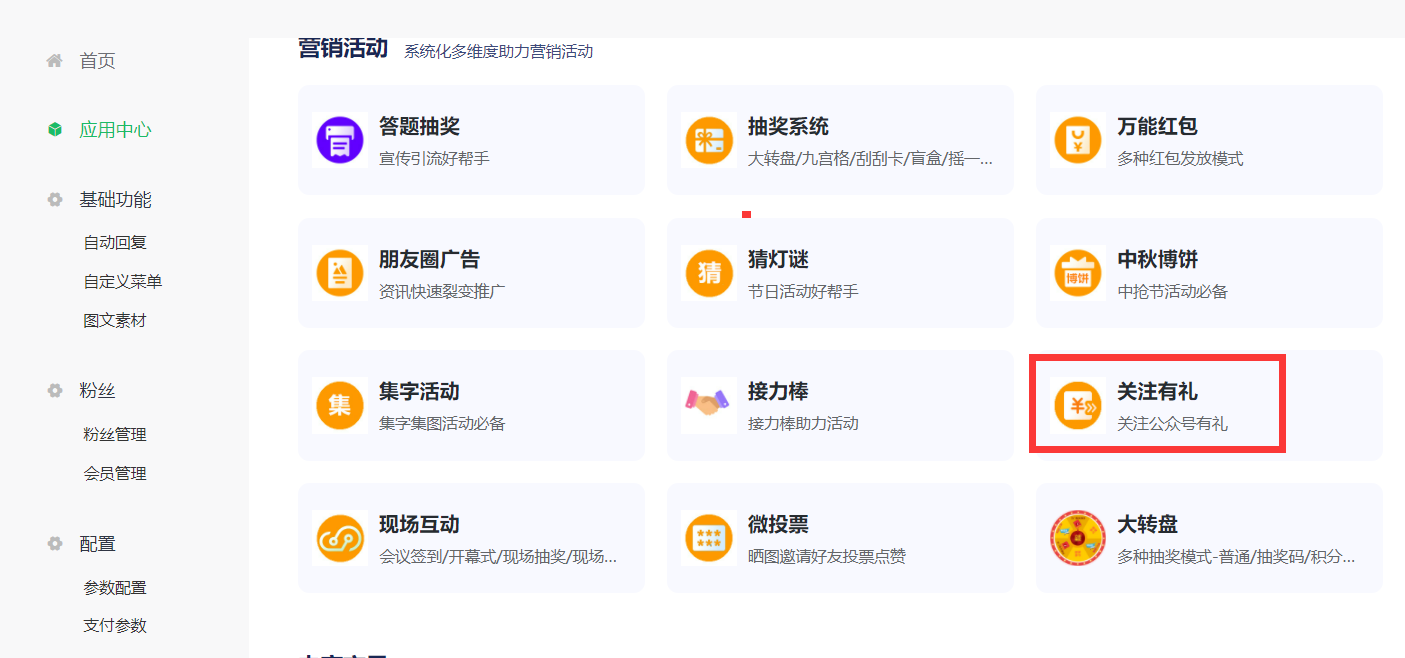
Task: Toggle the 配置 sidebar section
Action: pyautogui.click(x=97, y=544)
